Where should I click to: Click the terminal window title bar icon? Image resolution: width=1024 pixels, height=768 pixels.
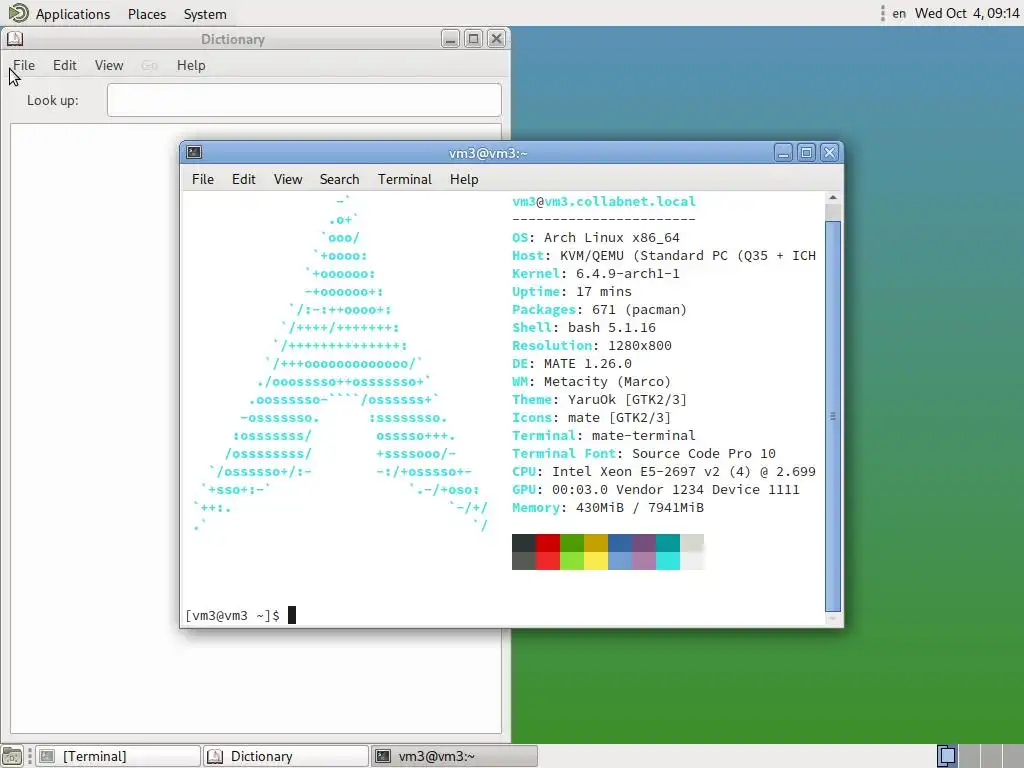pyautogui.click(x=194, y=152)
